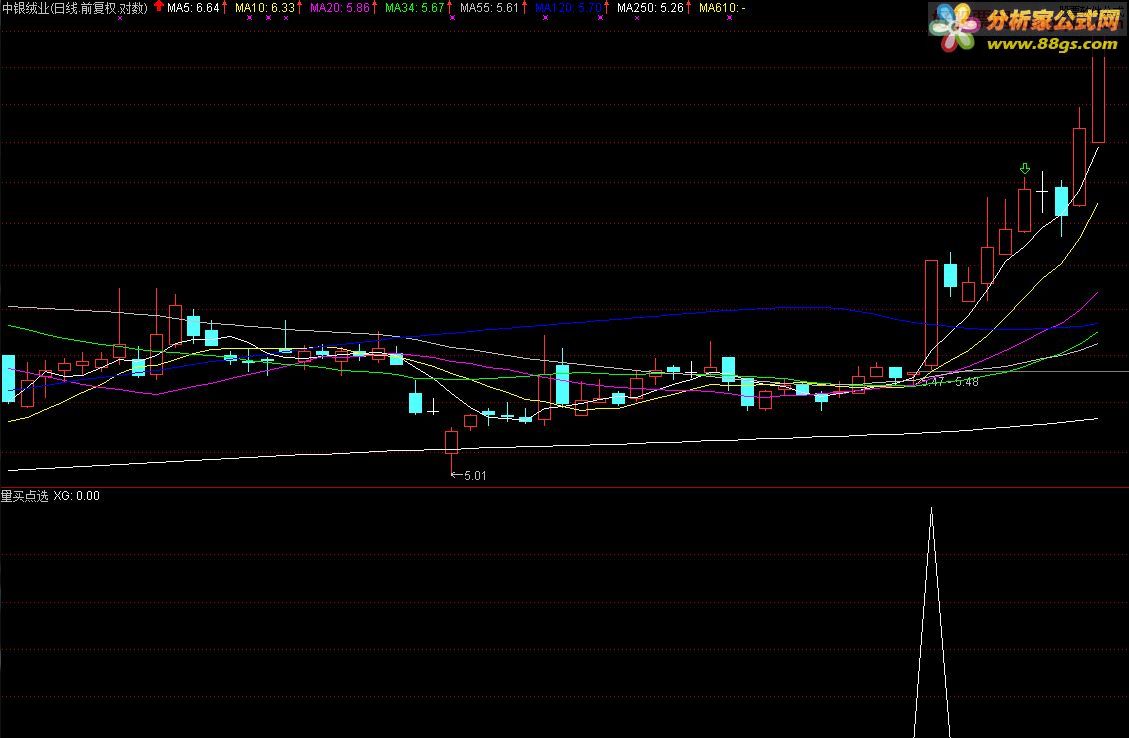Click the 量买点选 indicator name

24,495
